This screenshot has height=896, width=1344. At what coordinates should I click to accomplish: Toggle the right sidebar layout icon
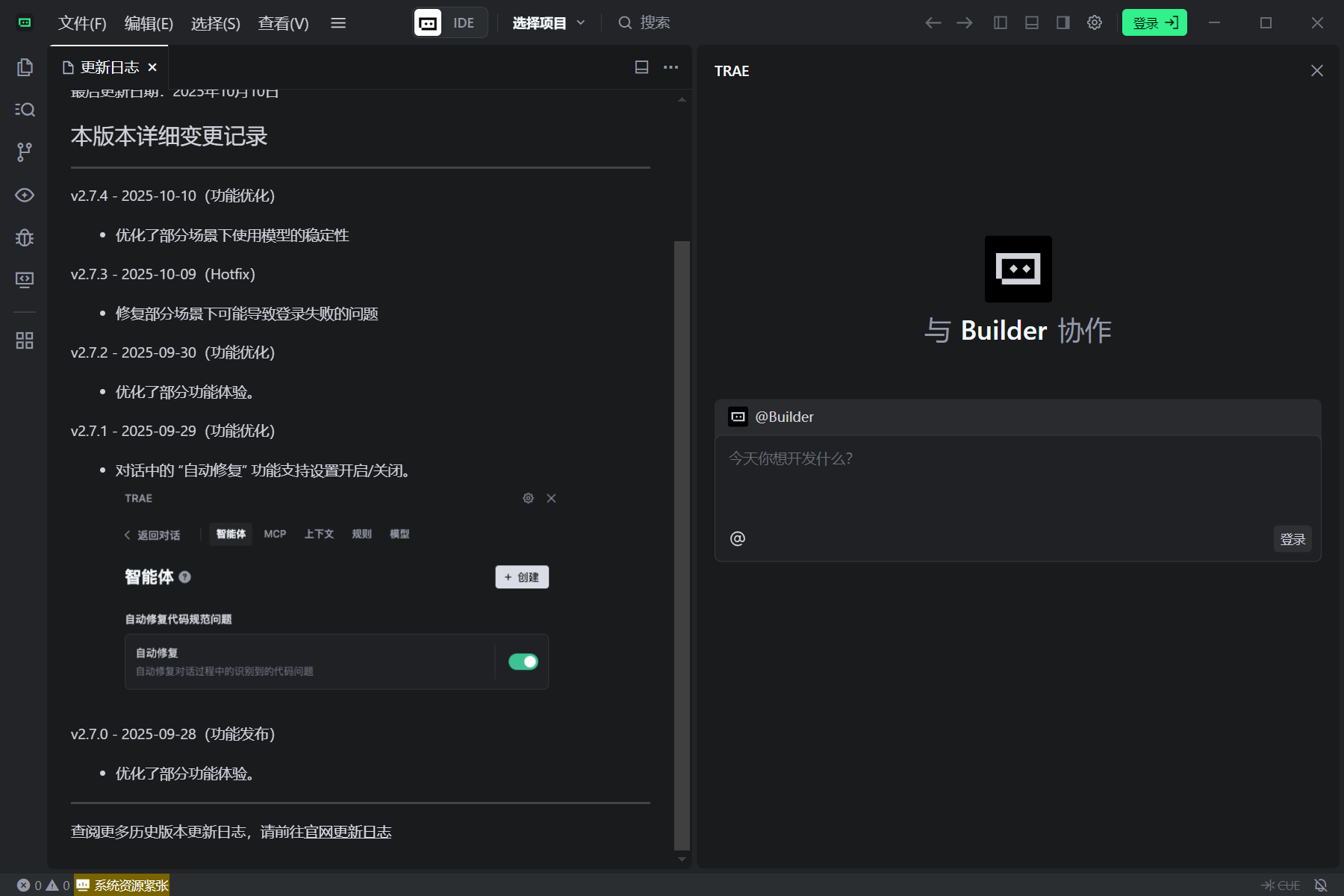tap(1063, 23)
